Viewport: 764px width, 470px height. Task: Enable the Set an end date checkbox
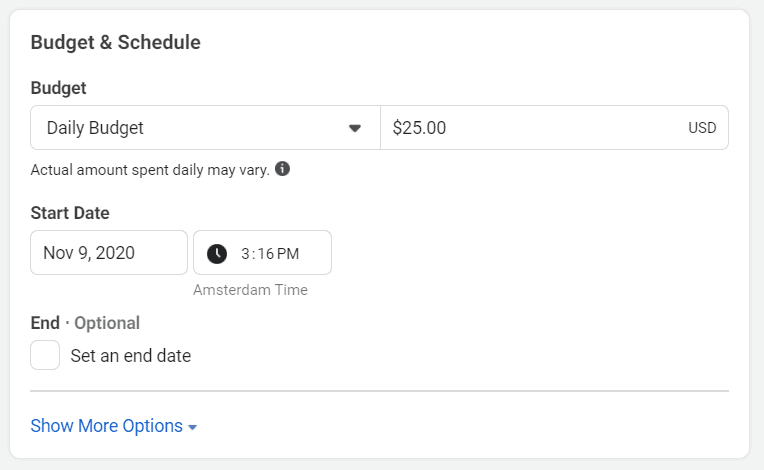click(45, 355)
